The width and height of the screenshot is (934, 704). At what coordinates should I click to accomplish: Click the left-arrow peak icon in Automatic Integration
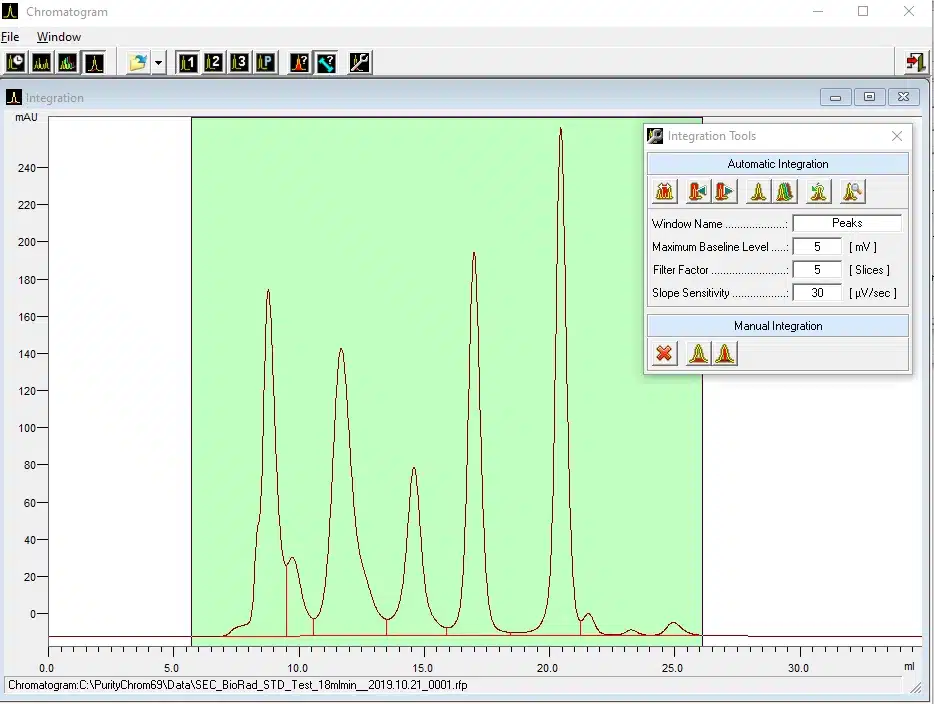[x=698, y=191]
